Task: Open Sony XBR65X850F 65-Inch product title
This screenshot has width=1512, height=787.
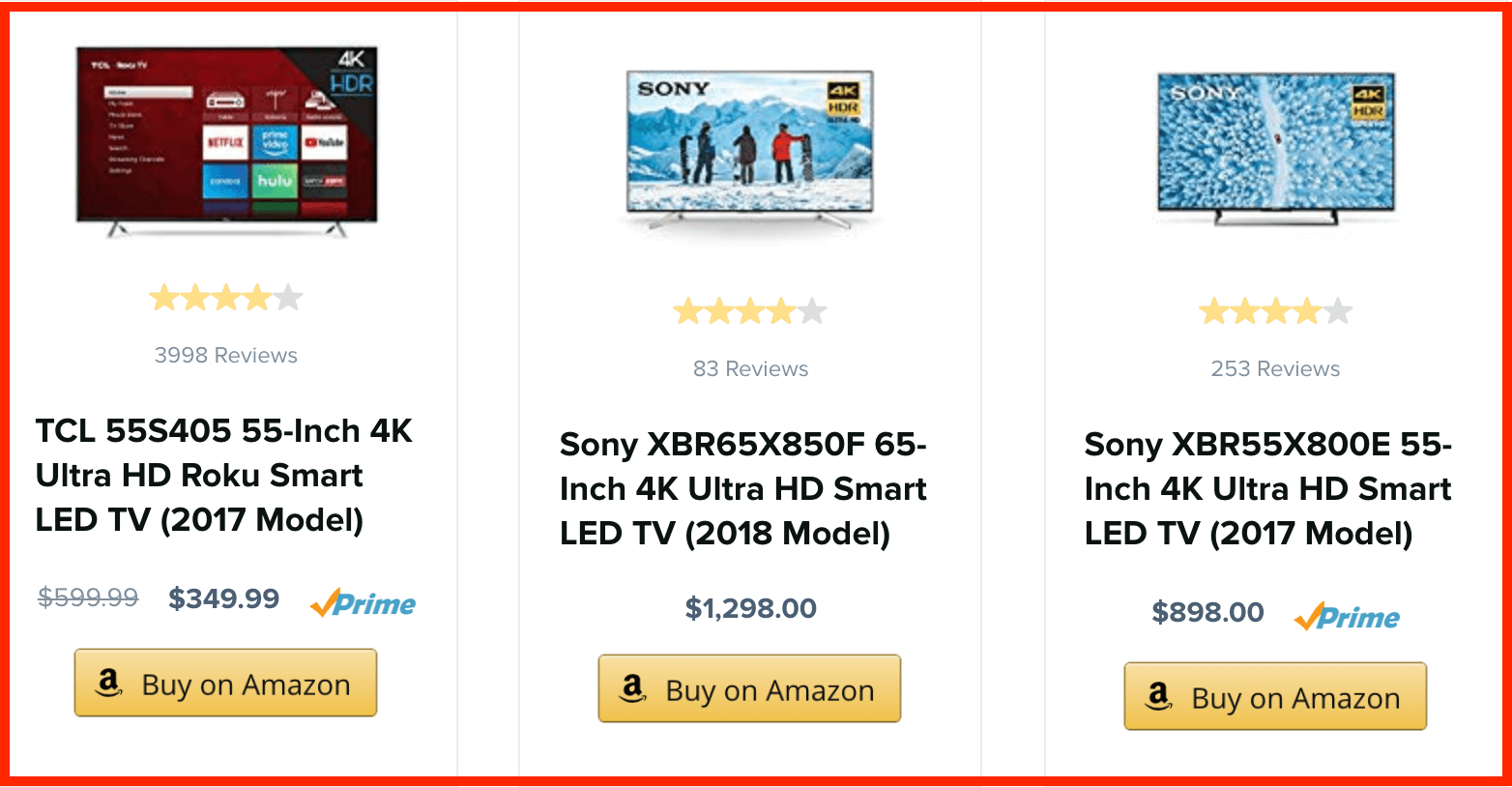Action: point(743,489)
